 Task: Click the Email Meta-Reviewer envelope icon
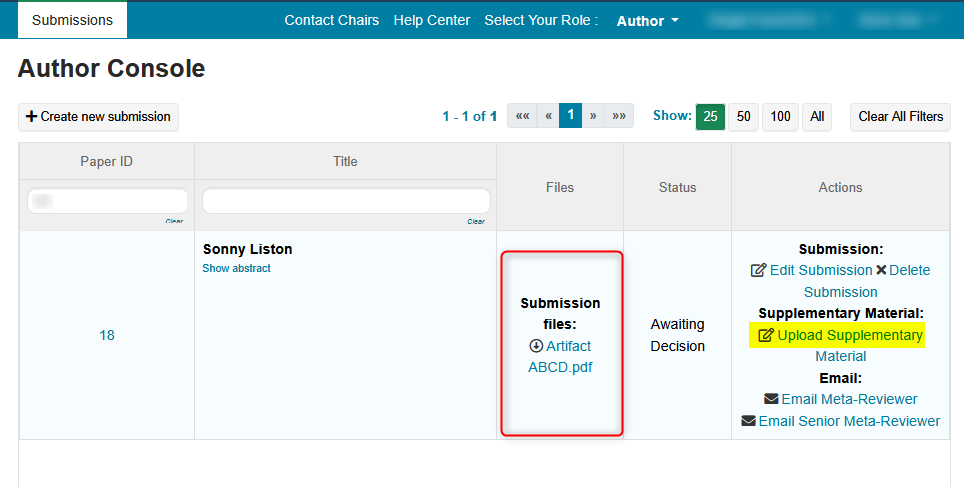point(770,399)
